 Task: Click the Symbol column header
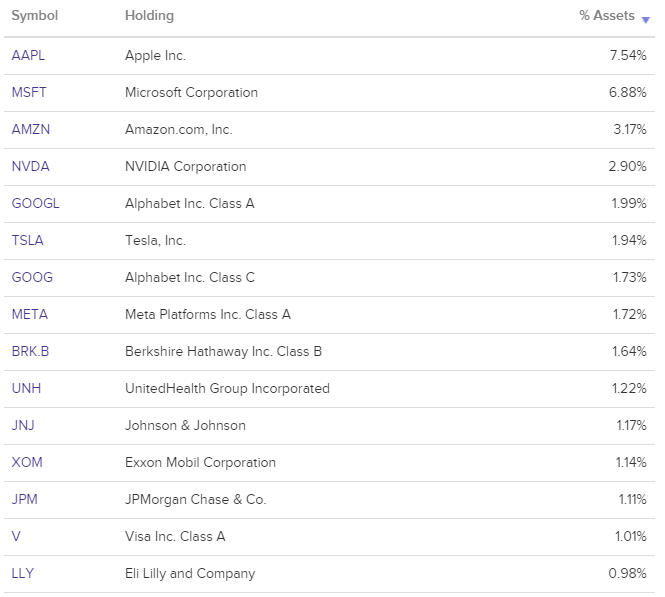click(35, 16)
